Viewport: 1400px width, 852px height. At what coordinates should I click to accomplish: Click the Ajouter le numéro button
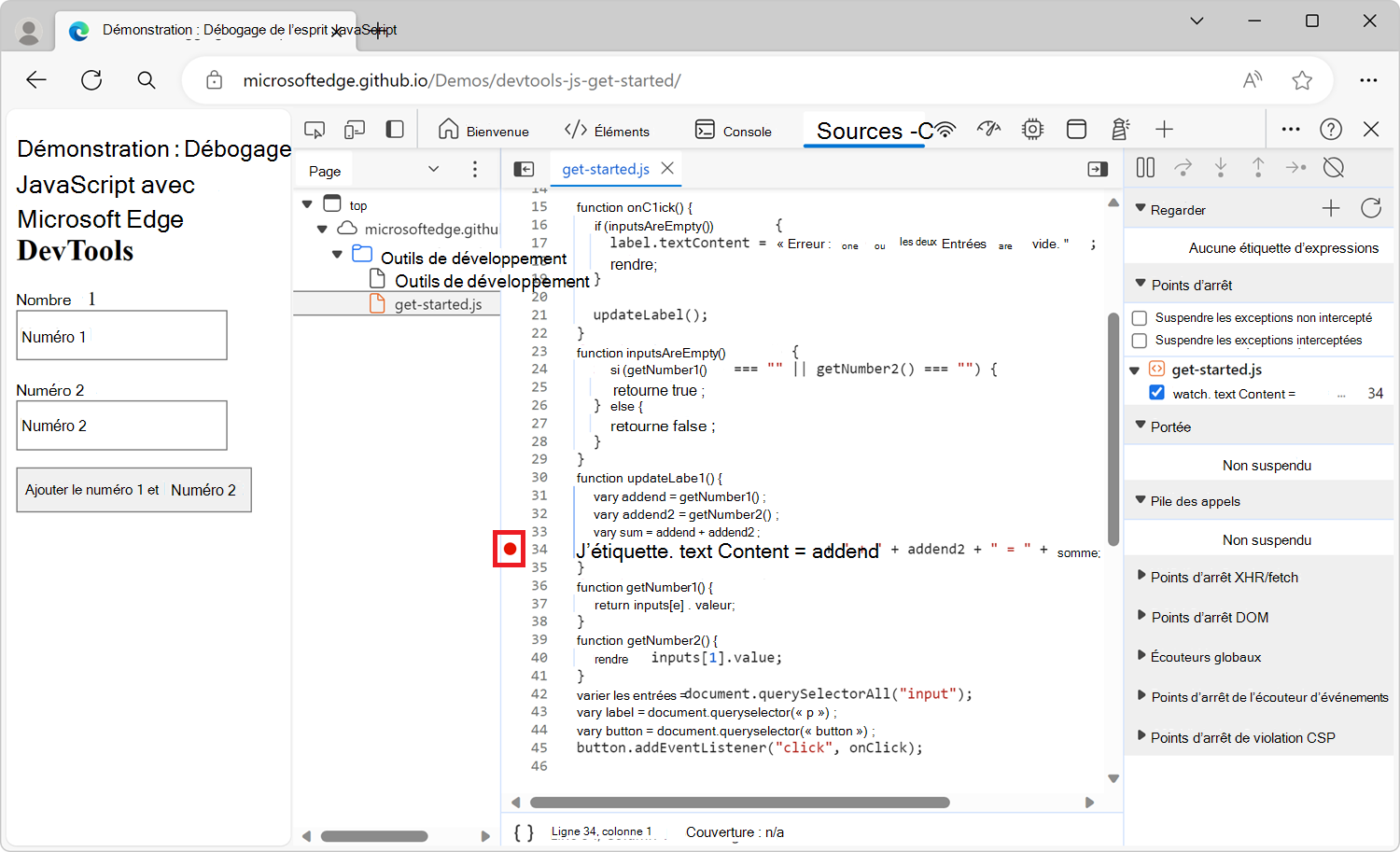coord(133,489)
